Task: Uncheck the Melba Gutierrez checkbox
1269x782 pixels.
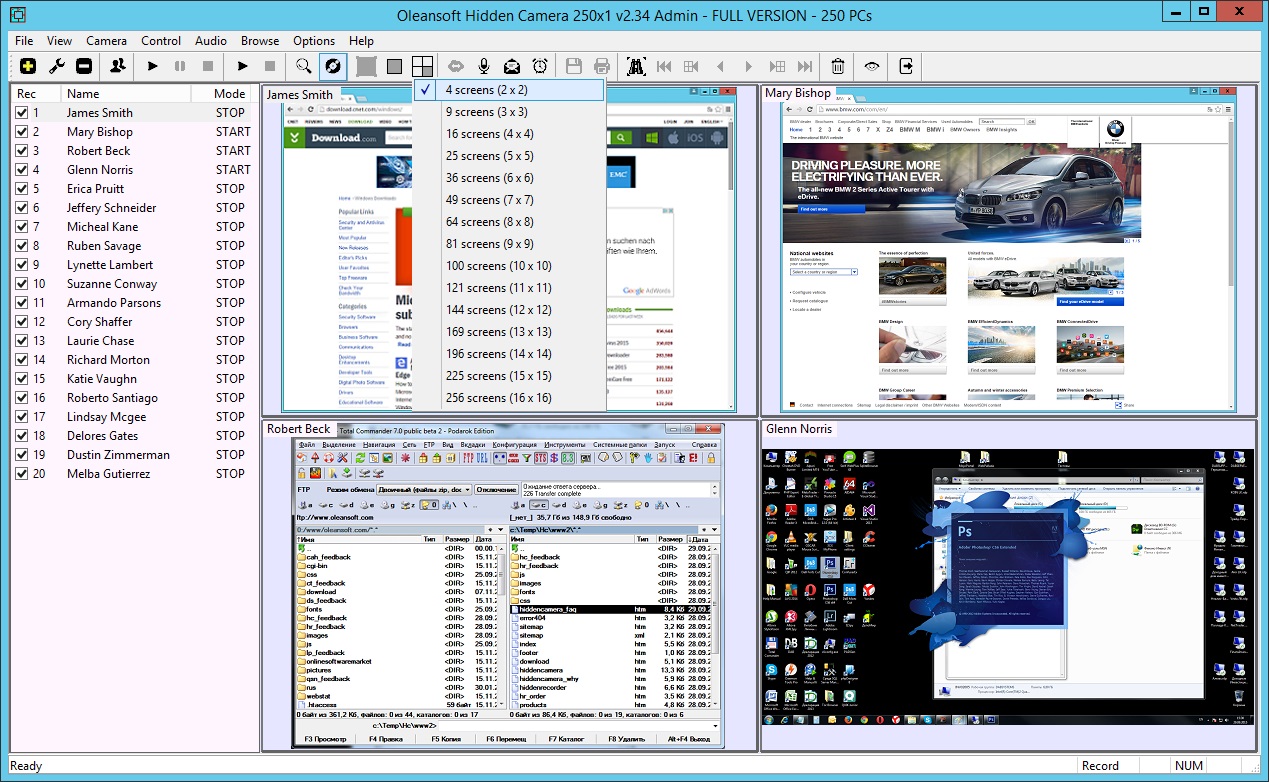Action: coord(21,474)
